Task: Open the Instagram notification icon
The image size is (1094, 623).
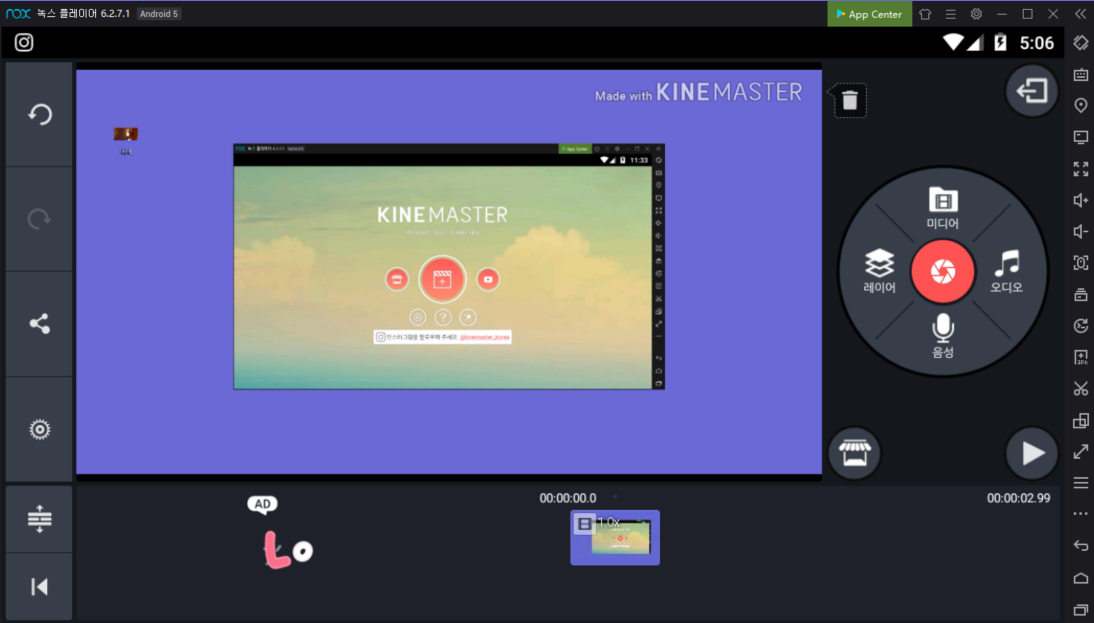Action: pyautogui.click(x=24, y=43)
